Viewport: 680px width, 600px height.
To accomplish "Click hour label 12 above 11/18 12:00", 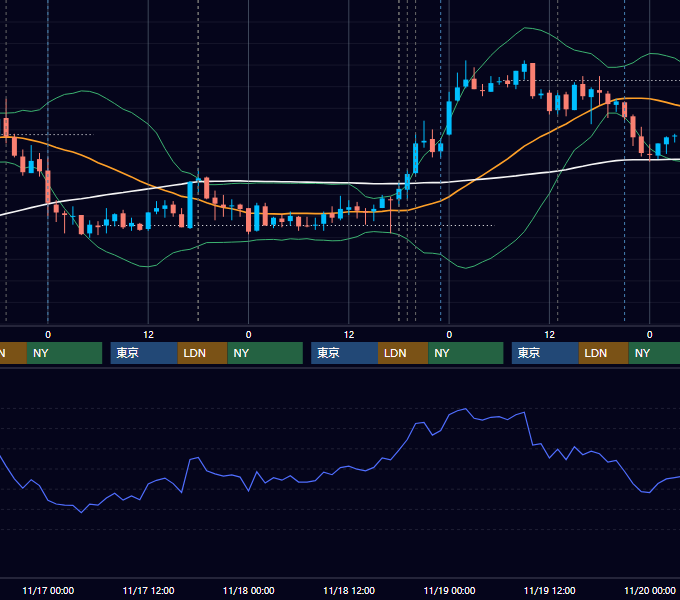I will pos(349,335).
